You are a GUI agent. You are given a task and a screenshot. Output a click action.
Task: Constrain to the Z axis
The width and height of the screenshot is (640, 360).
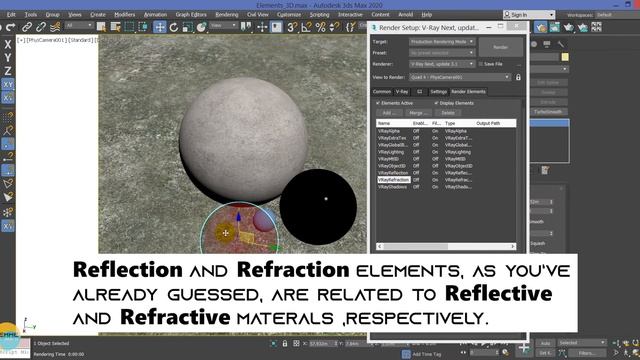[8, 71]
